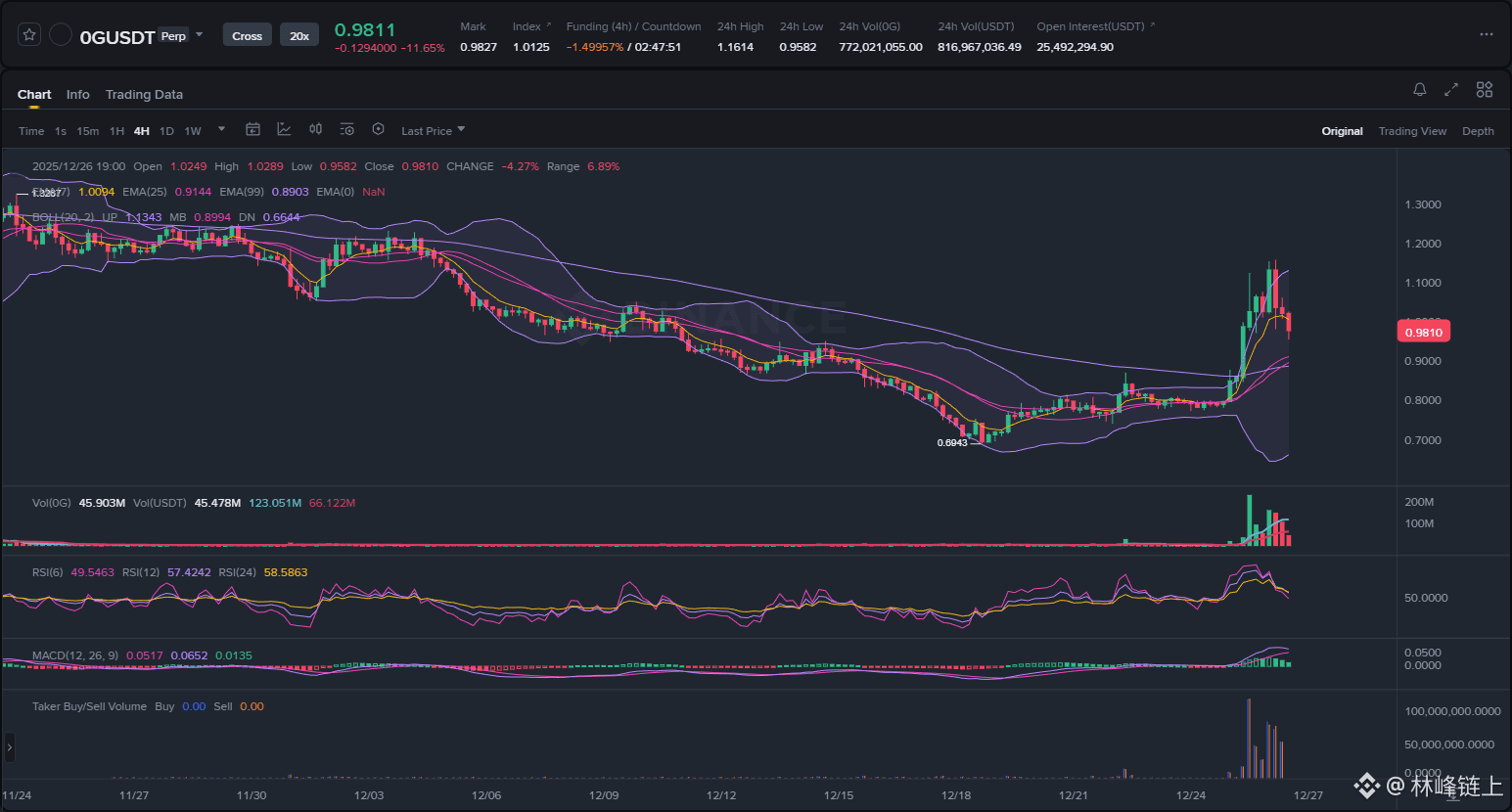Open the 0GUSDT pair selector dropdown arrow
Image resolution: width=1512 pixels, height=812 pixels.
click(x=200, y=35)
